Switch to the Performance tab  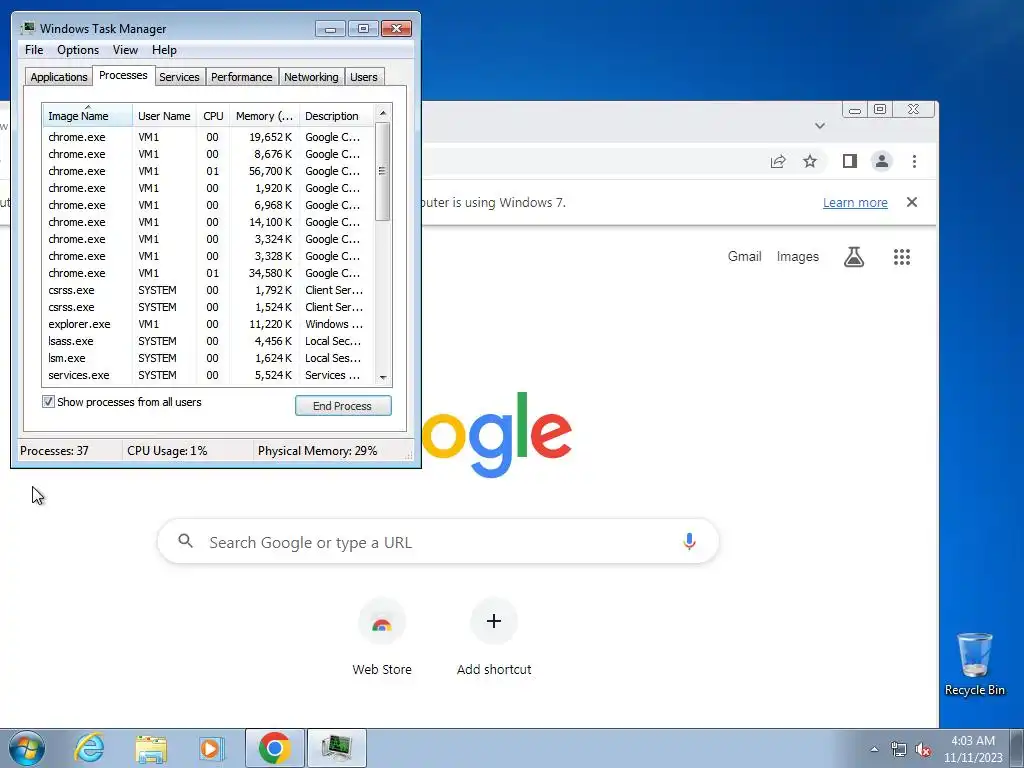point(242,77)
